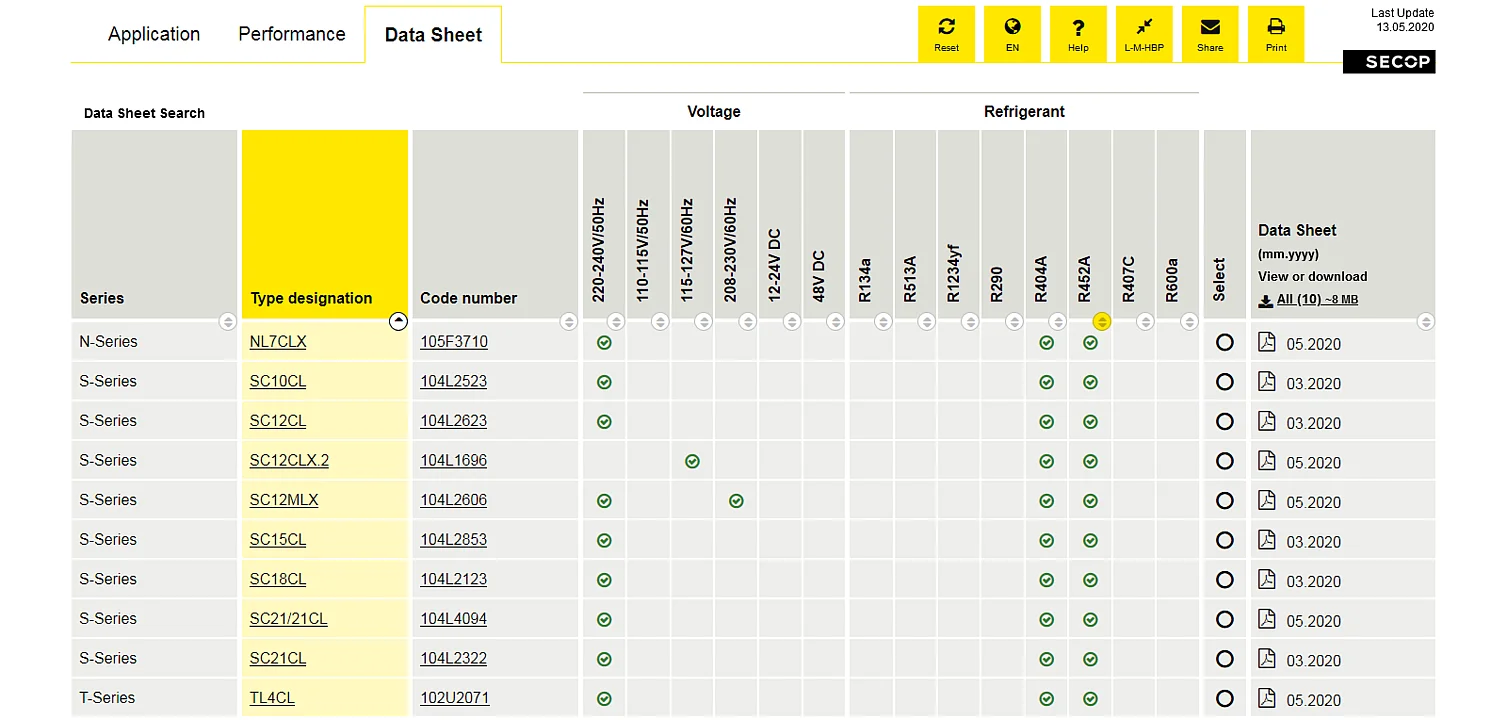This screenshot has width=1507, height=720.
Task: Expand the Series column filter
Action: click(227, 321)
